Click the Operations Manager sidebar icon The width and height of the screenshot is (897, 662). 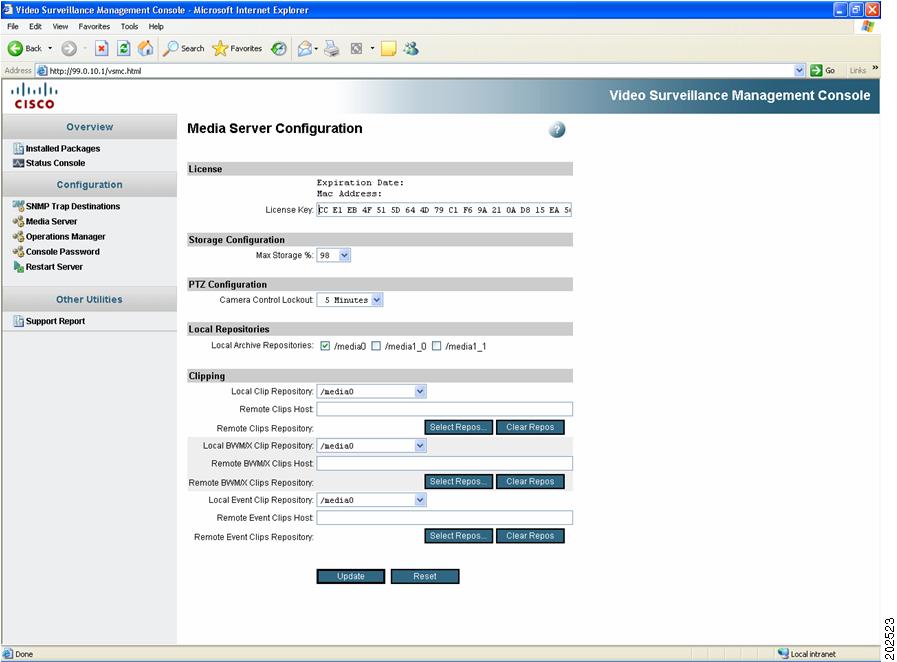tap(18, 236)
